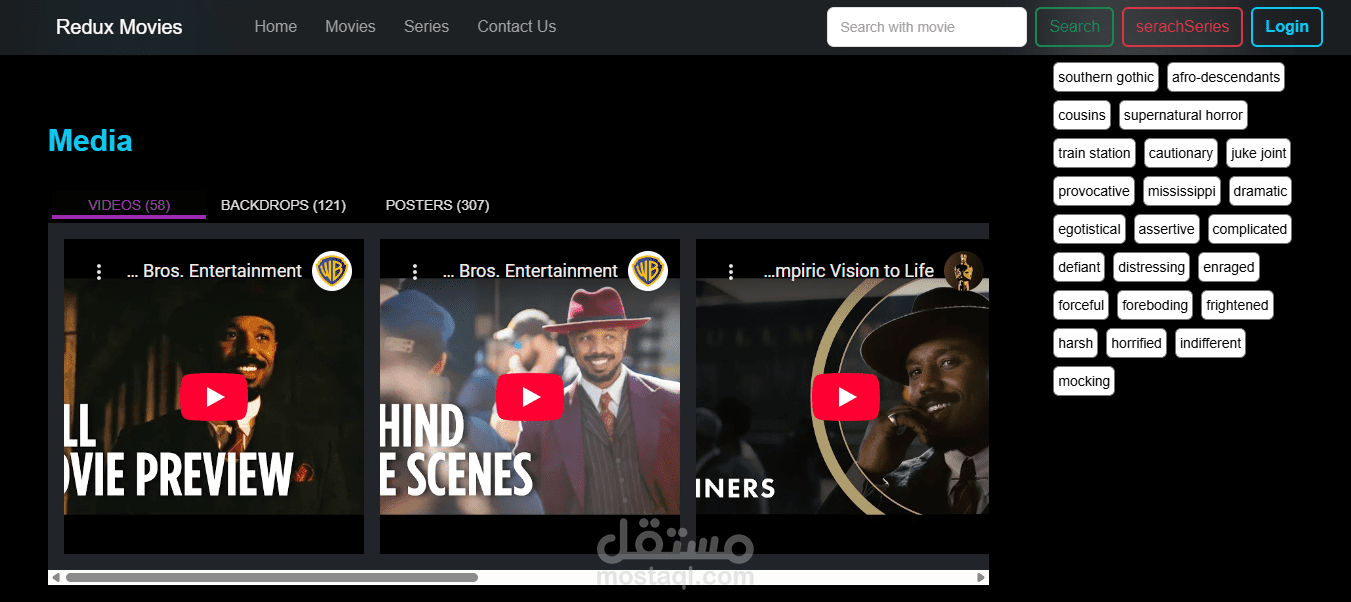Switch to the Posters (307) tab

pyautogui.click(x=437, y=205)
